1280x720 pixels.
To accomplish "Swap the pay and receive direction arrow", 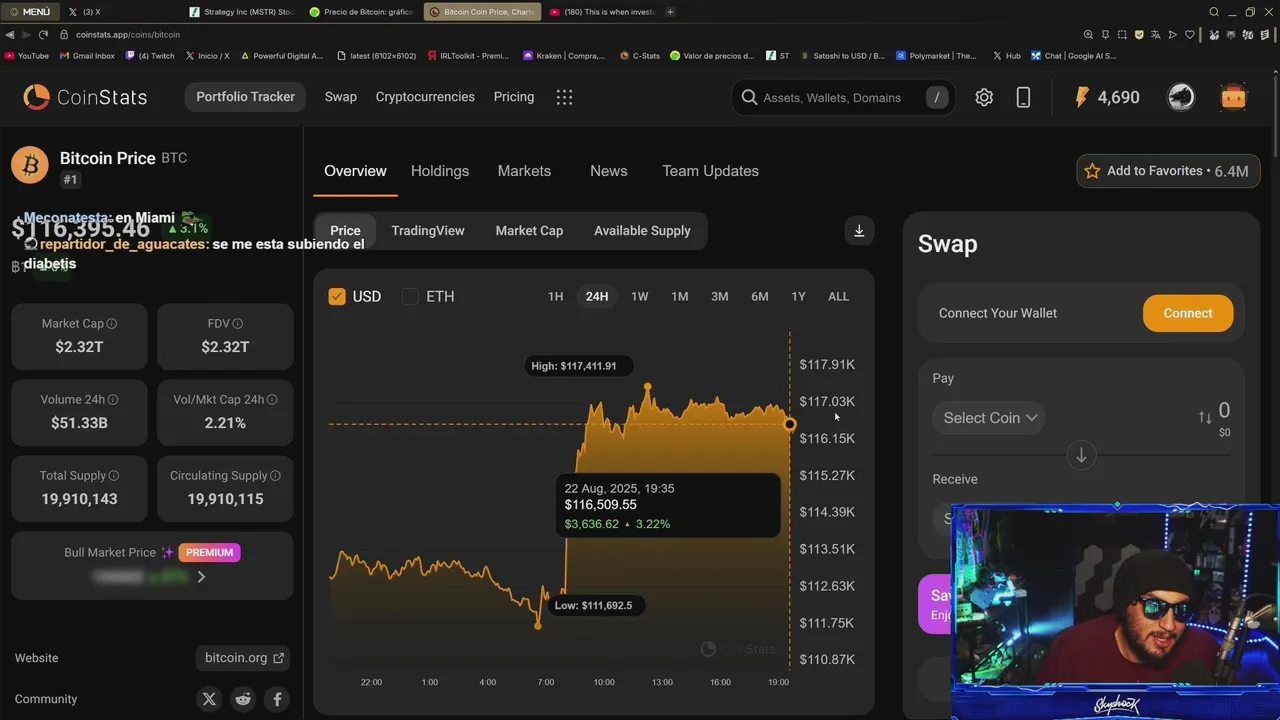I will [1081, 456].
